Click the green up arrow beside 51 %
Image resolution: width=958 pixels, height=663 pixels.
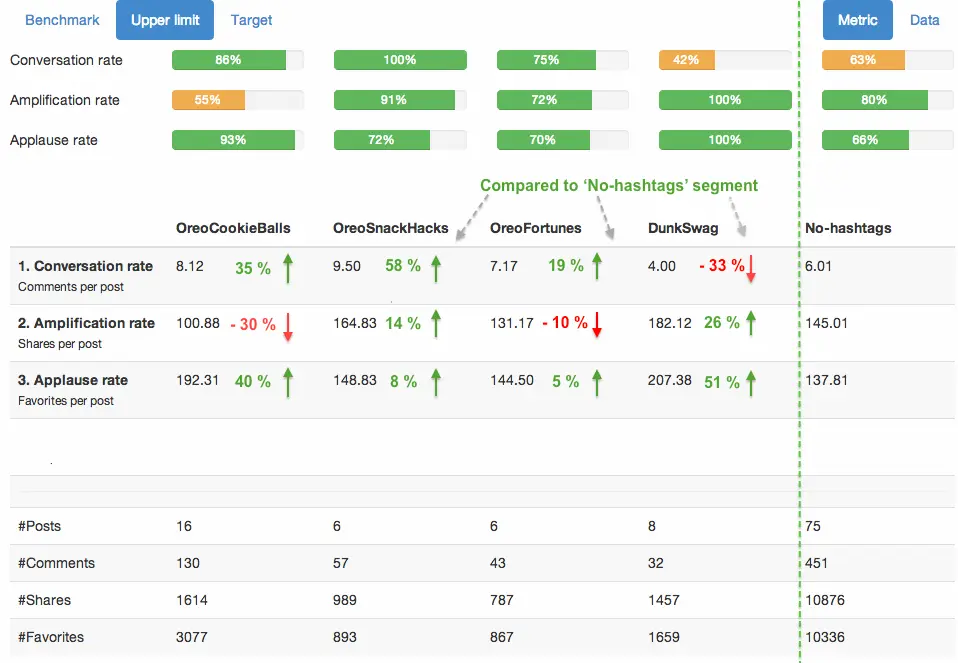[x=751, y=382]
